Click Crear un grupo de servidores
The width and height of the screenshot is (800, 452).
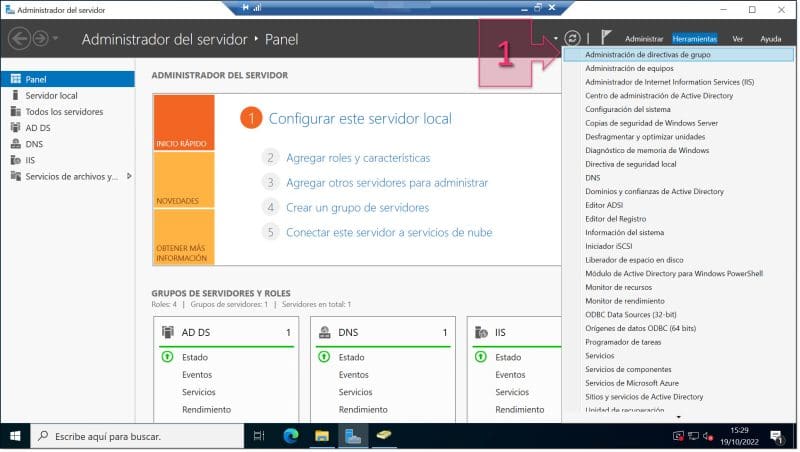357,208
